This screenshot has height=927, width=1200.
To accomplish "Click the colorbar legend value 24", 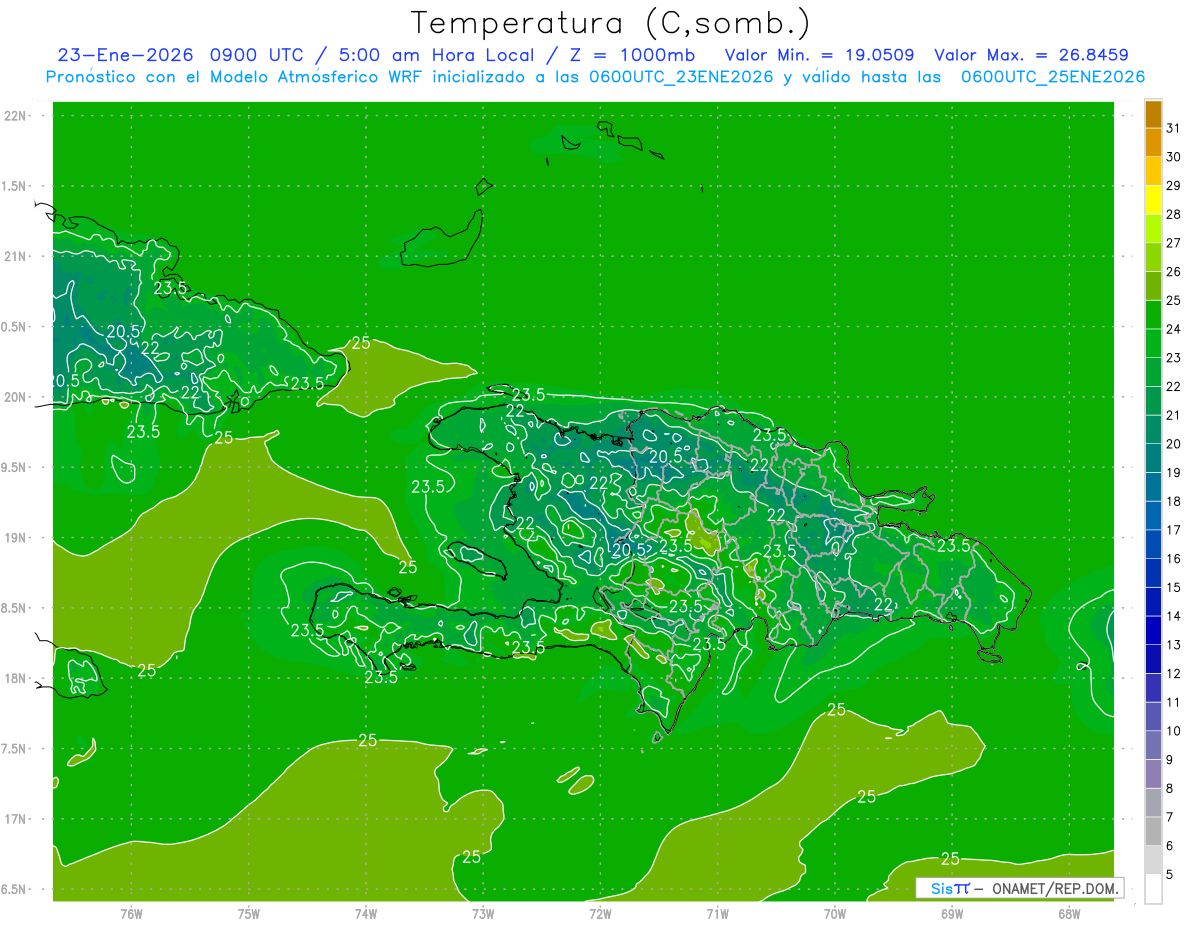I will pos(1173,329).
